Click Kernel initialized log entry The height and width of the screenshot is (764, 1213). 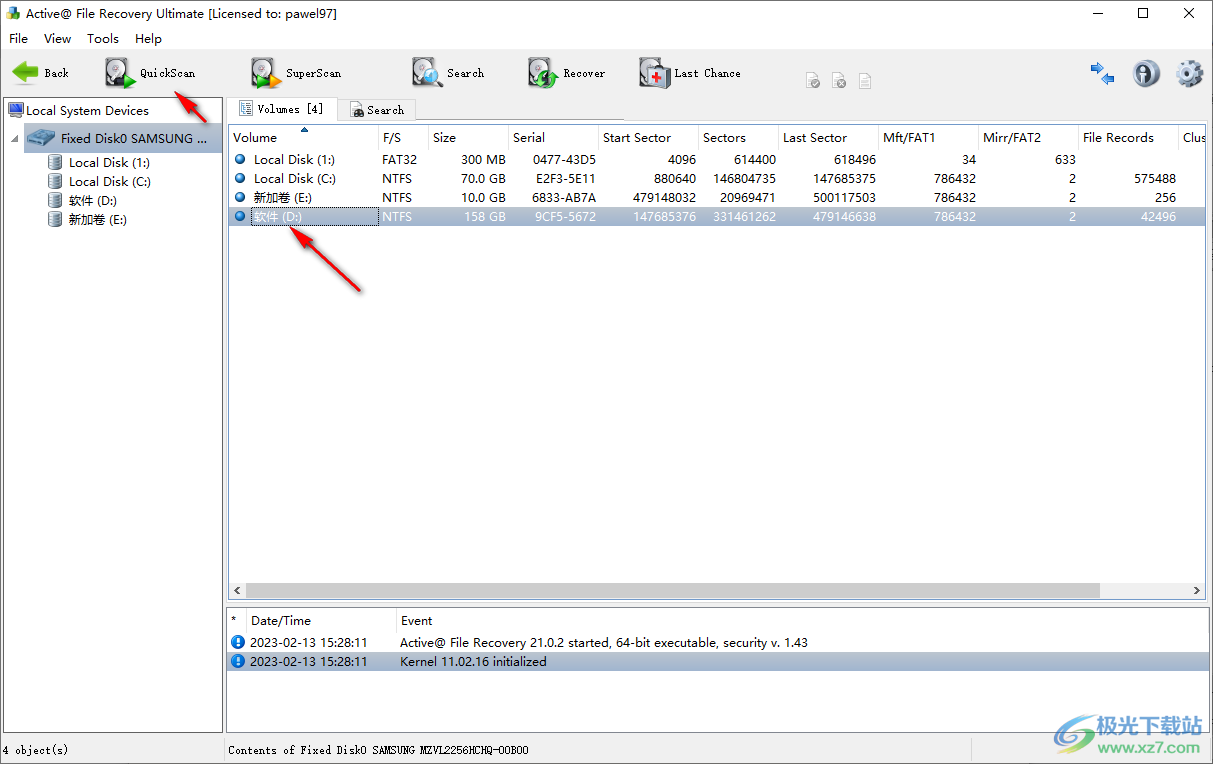point(473,662)
